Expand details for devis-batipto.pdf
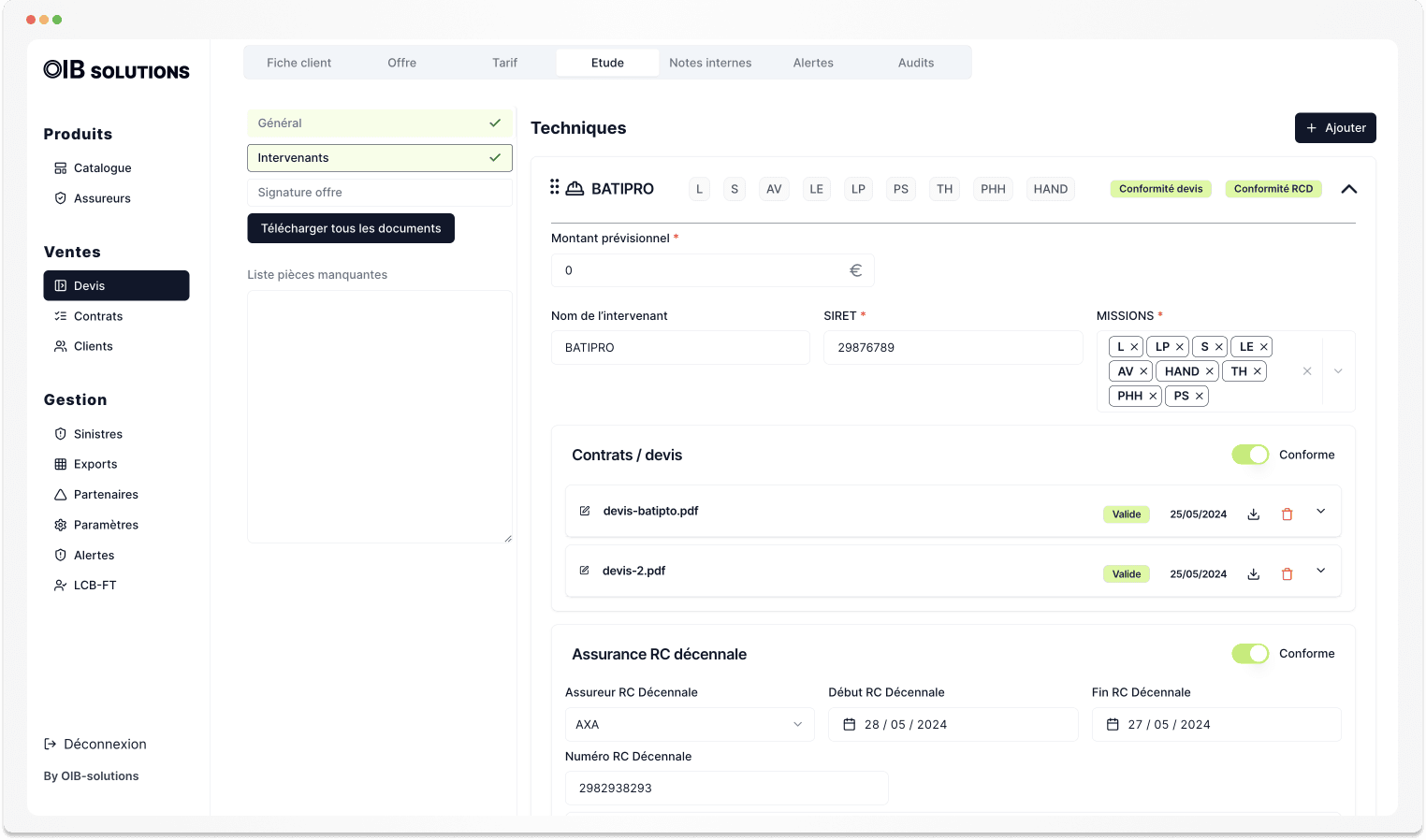The image size is (1426, 840). click(1320, 512)
